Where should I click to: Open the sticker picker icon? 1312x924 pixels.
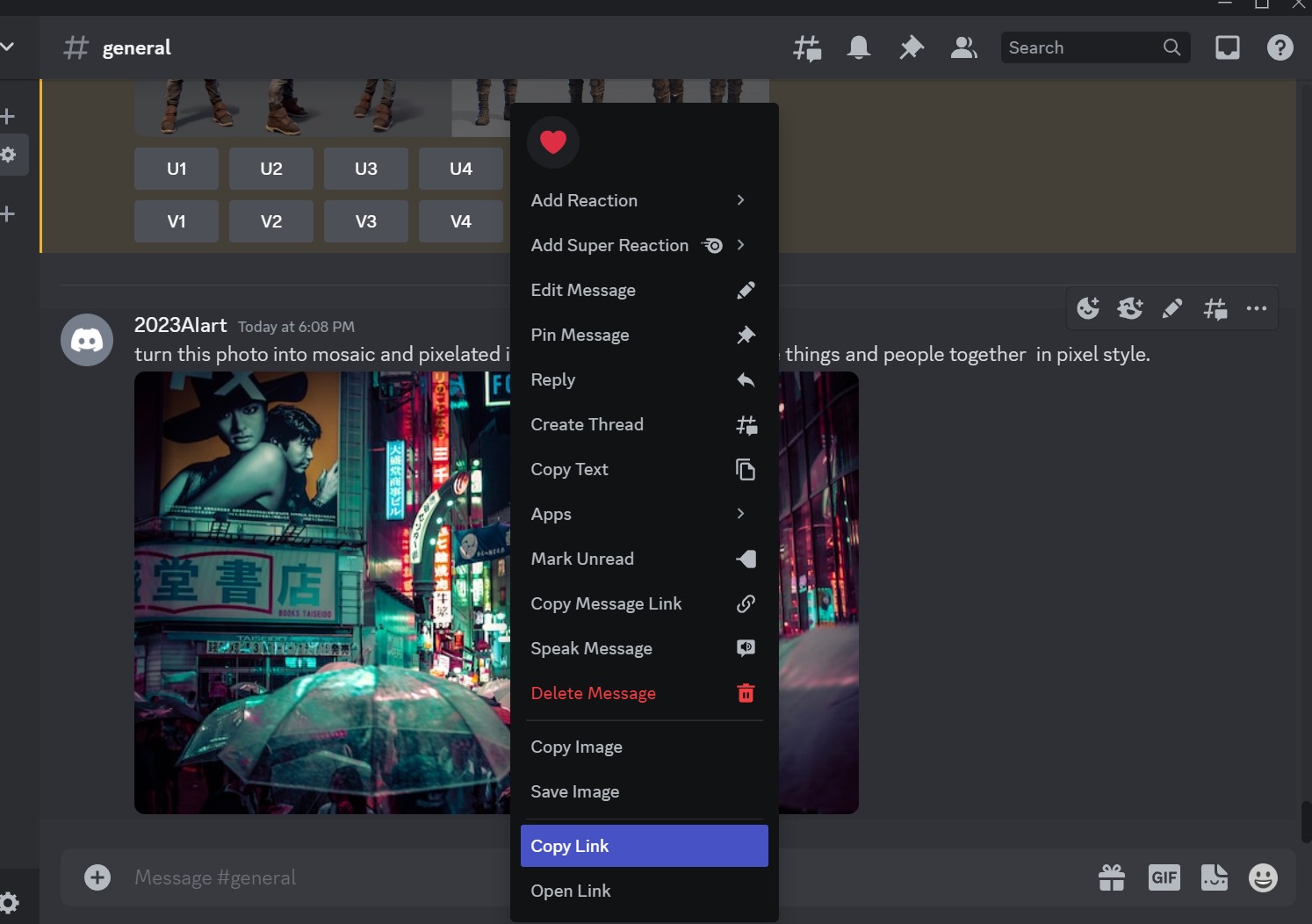(x=1214, y=877)
